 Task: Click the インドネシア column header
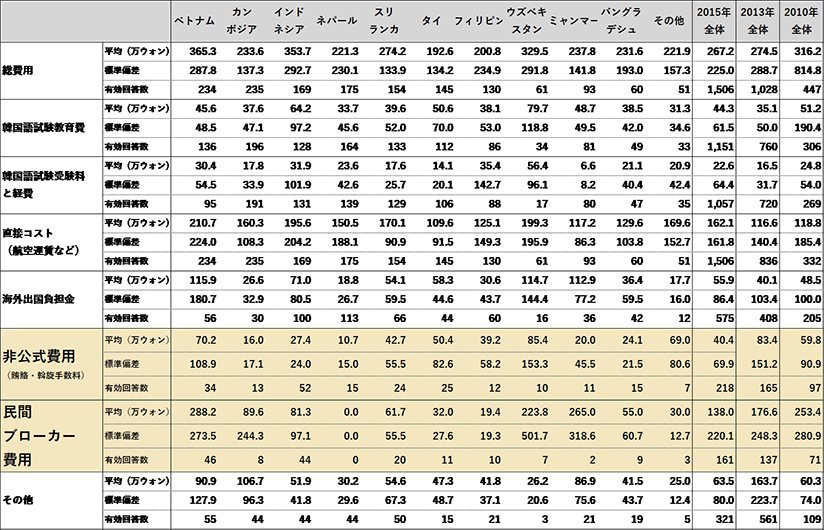[289, 21]
